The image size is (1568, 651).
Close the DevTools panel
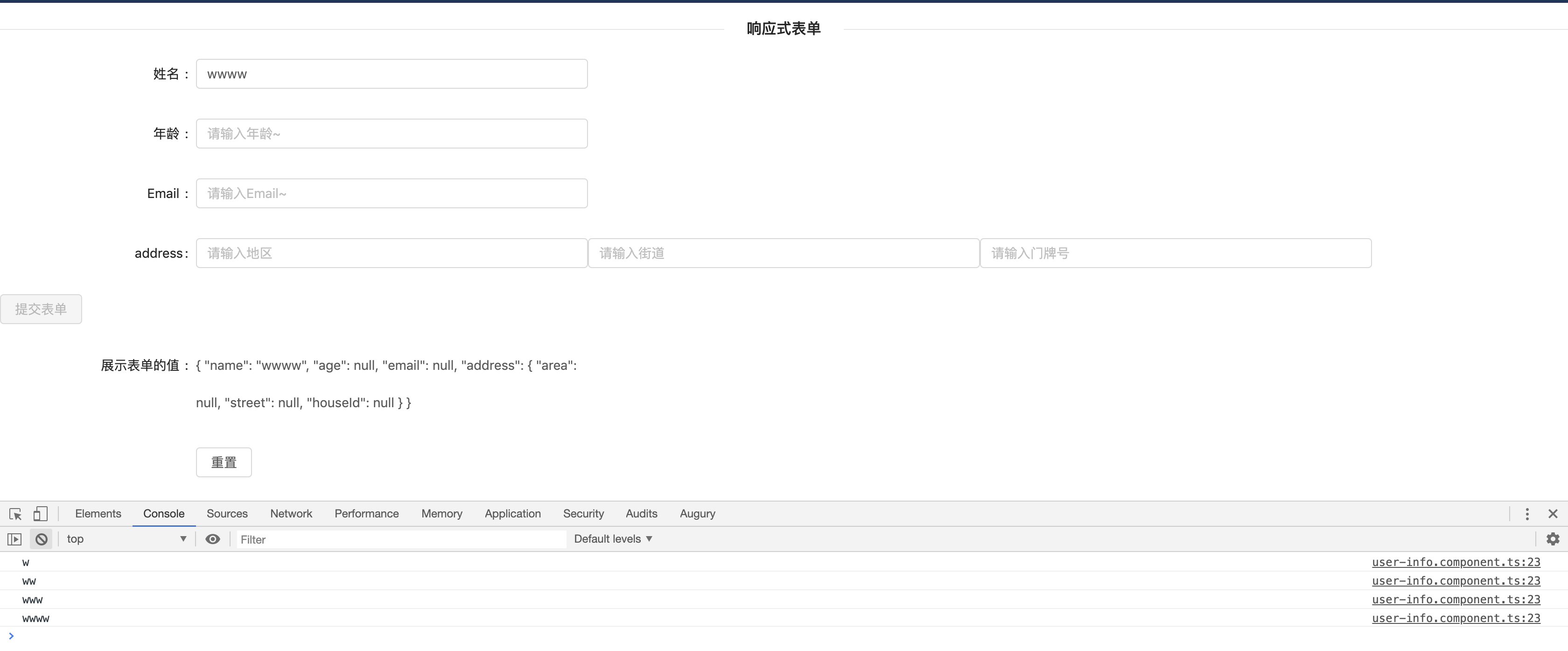(x=1553, y=514)
